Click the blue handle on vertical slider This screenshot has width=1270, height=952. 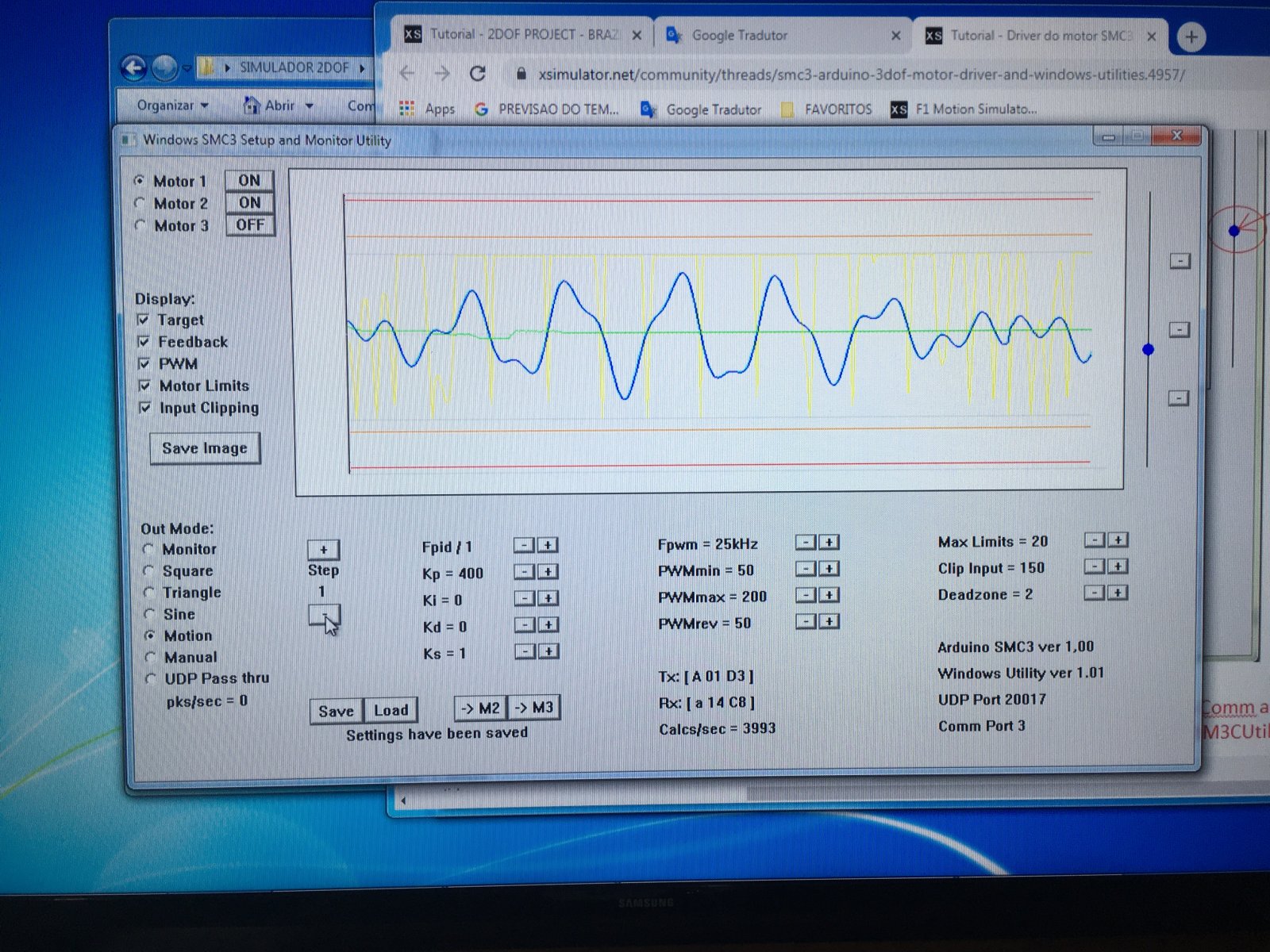coord(1148,349)
